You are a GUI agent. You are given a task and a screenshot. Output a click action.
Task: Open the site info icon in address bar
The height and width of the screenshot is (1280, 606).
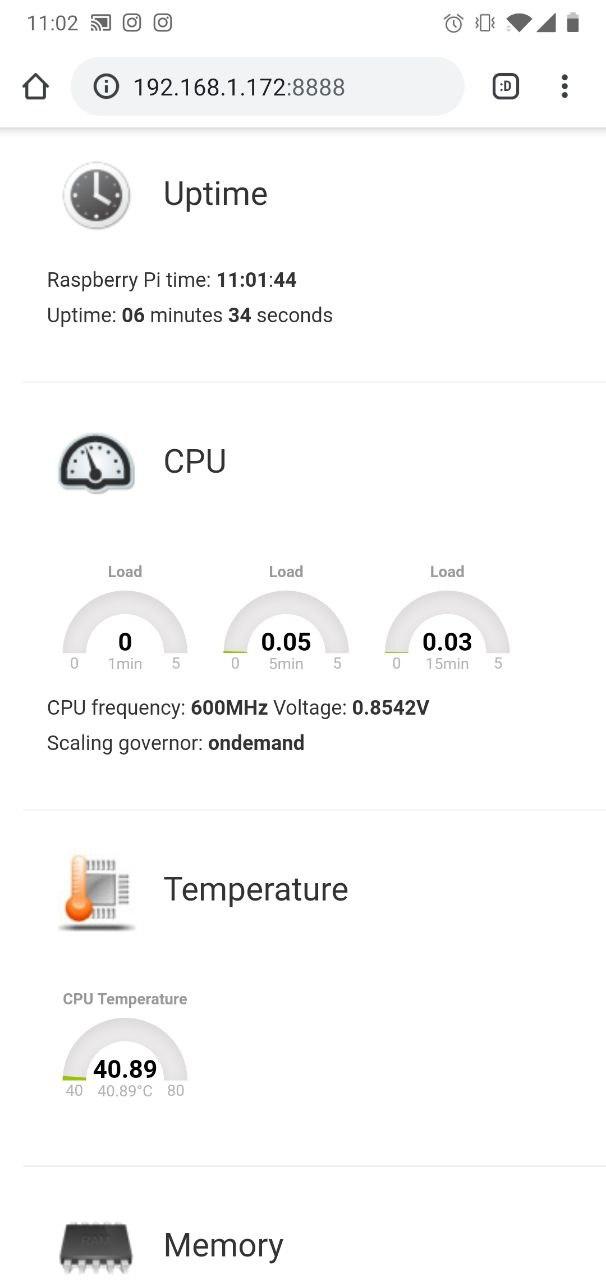pos(106,87)
